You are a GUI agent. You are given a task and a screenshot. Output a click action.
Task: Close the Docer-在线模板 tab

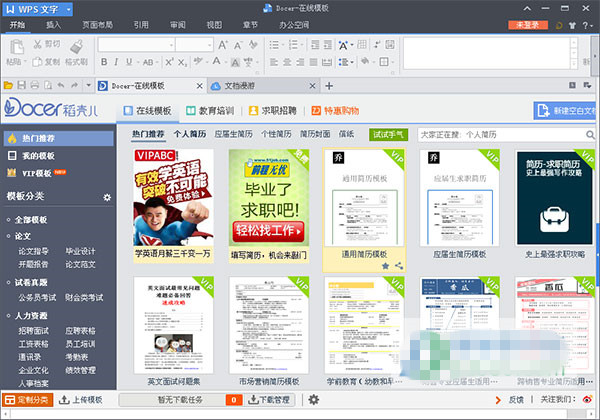[199, 86]
